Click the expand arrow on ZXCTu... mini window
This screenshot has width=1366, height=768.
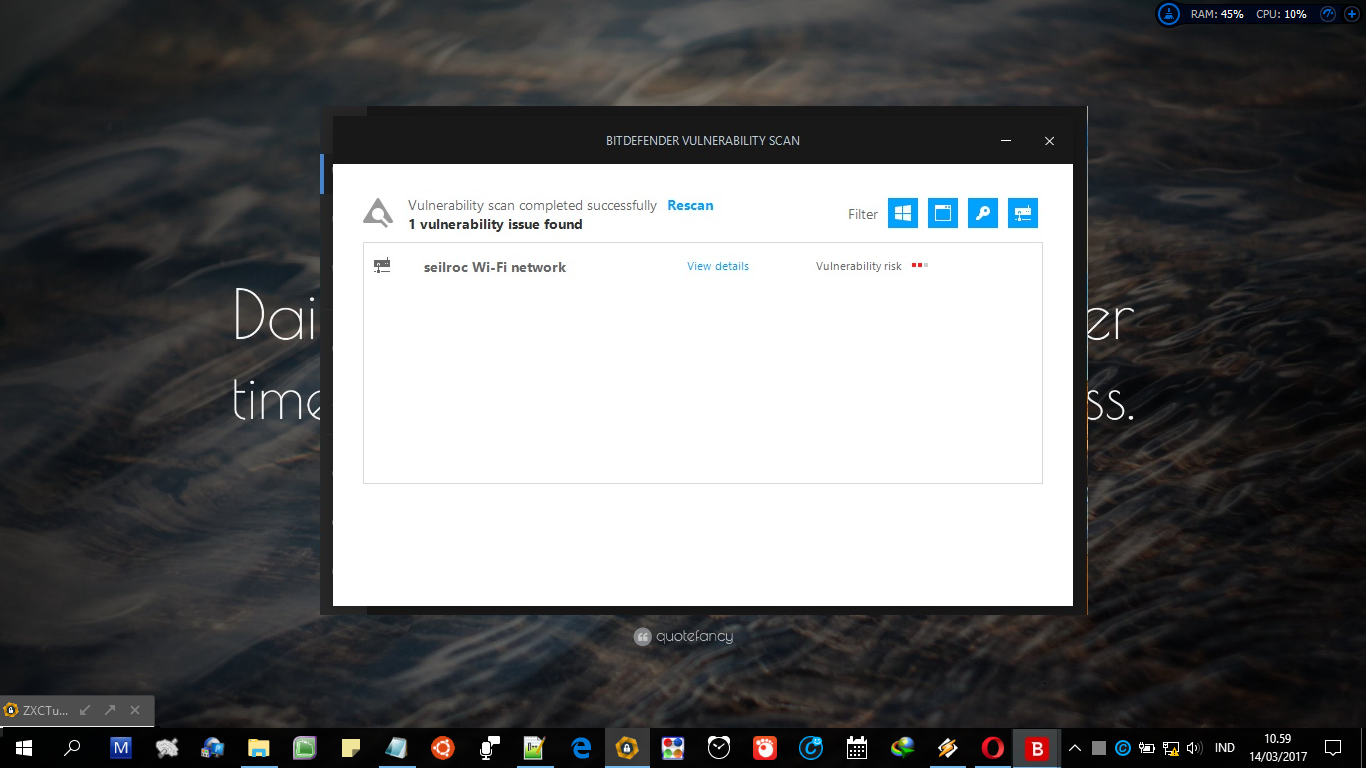click(x=110, y=710)
